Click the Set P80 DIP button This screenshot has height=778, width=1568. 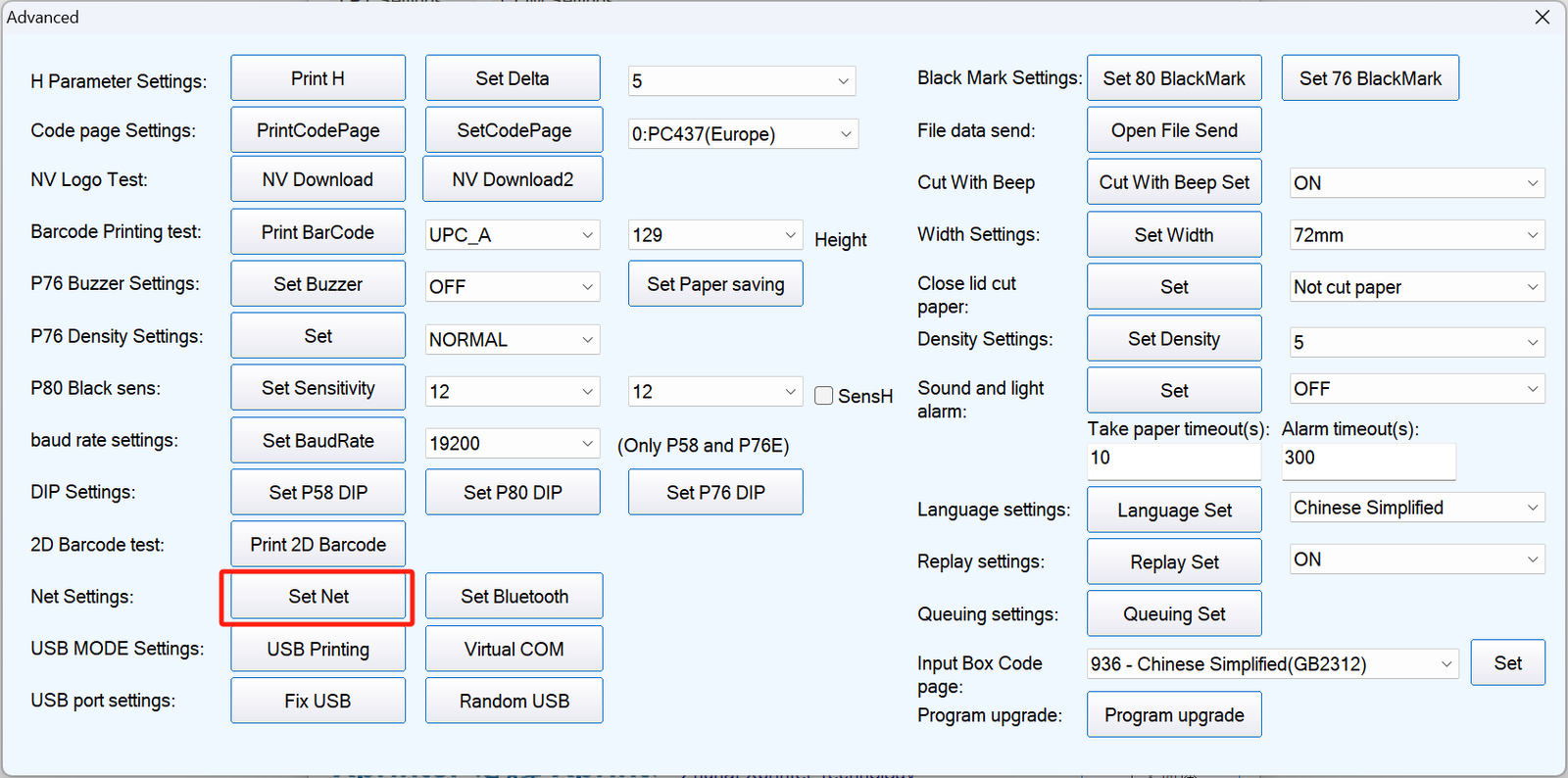pos(513,493)
